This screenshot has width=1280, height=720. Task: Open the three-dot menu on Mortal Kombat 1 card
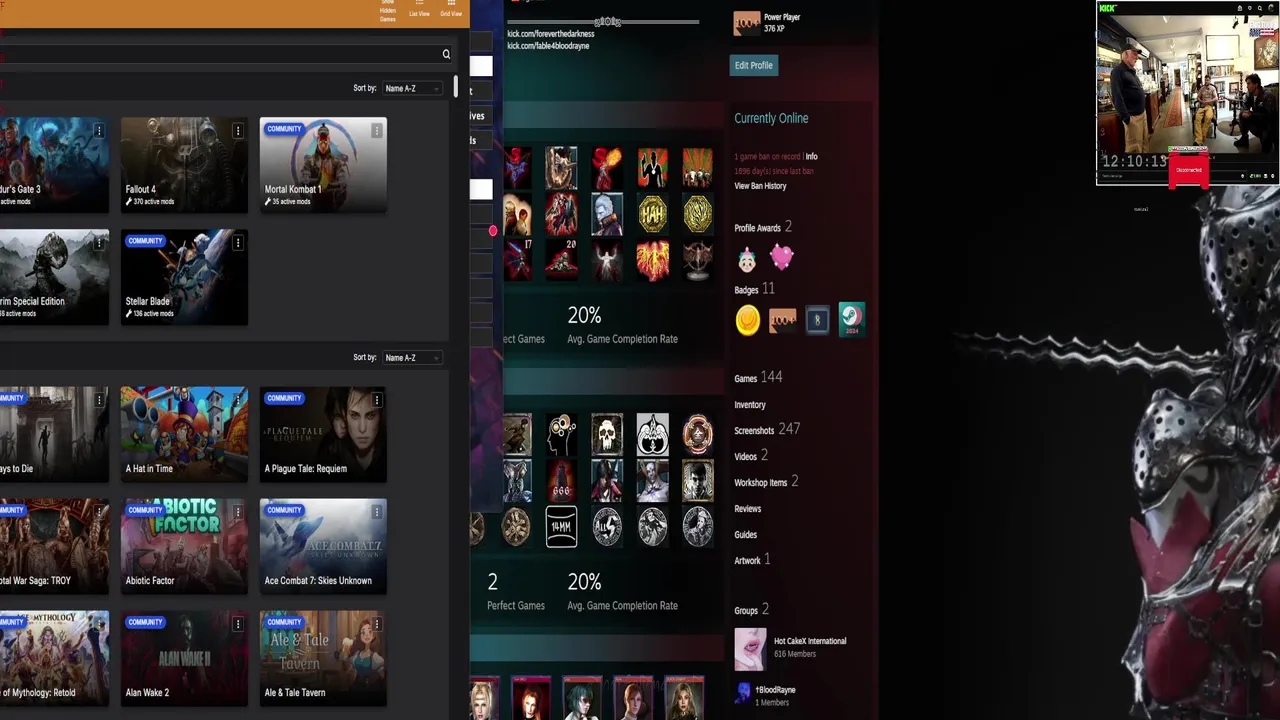pos(376,131)
